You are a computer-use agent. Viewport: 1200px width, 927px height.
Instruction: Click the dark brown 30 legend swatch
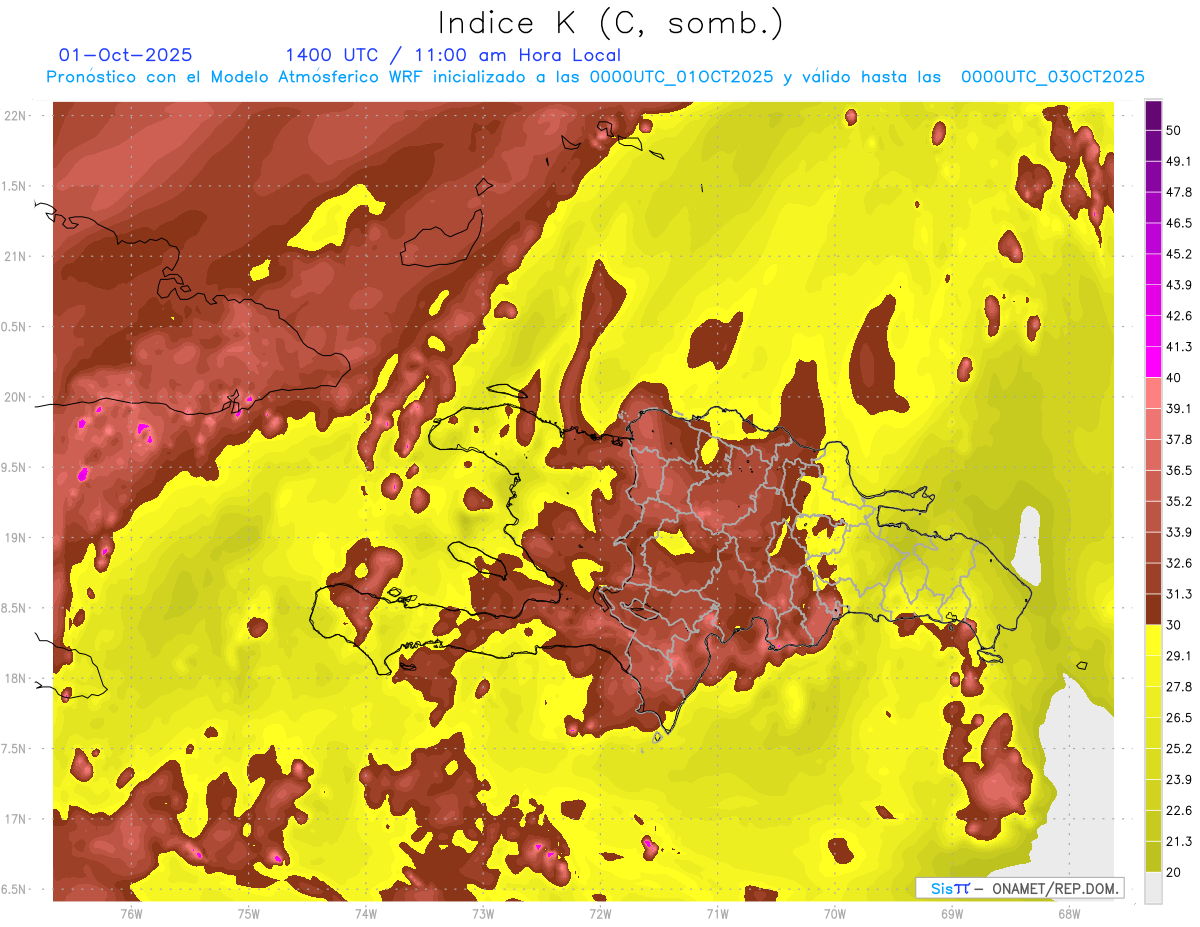pyautogui.click(x=1153, y=609)
